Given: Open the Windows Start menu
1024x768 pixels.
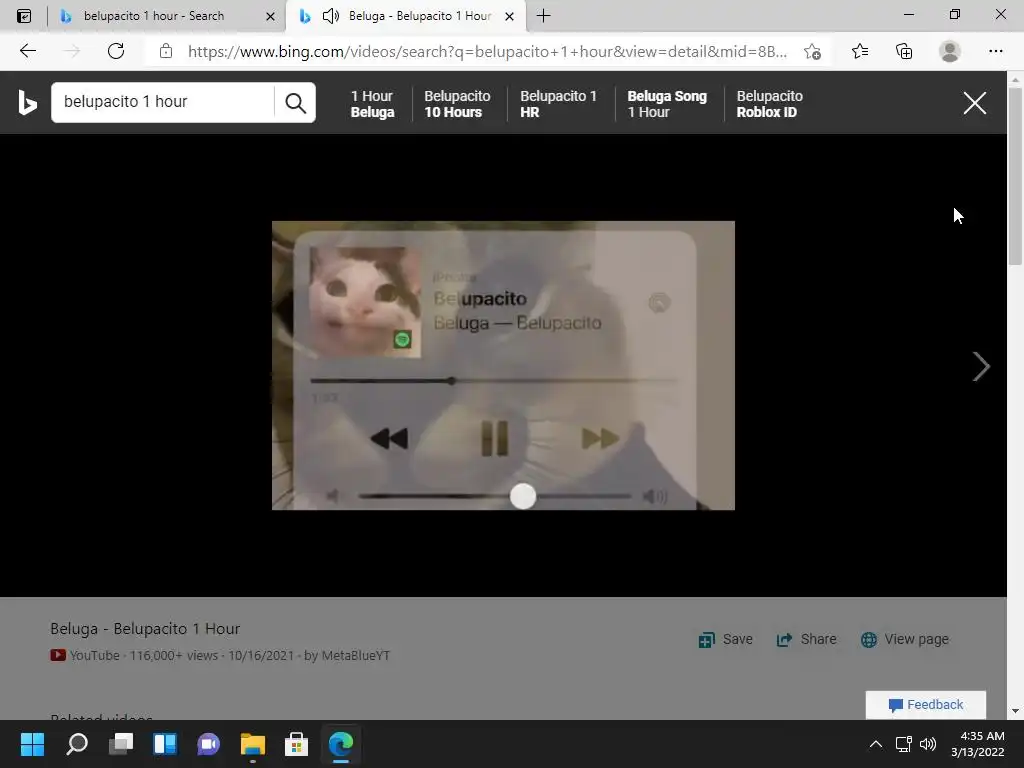Looking at the screenshot, I should click(32, 744).
